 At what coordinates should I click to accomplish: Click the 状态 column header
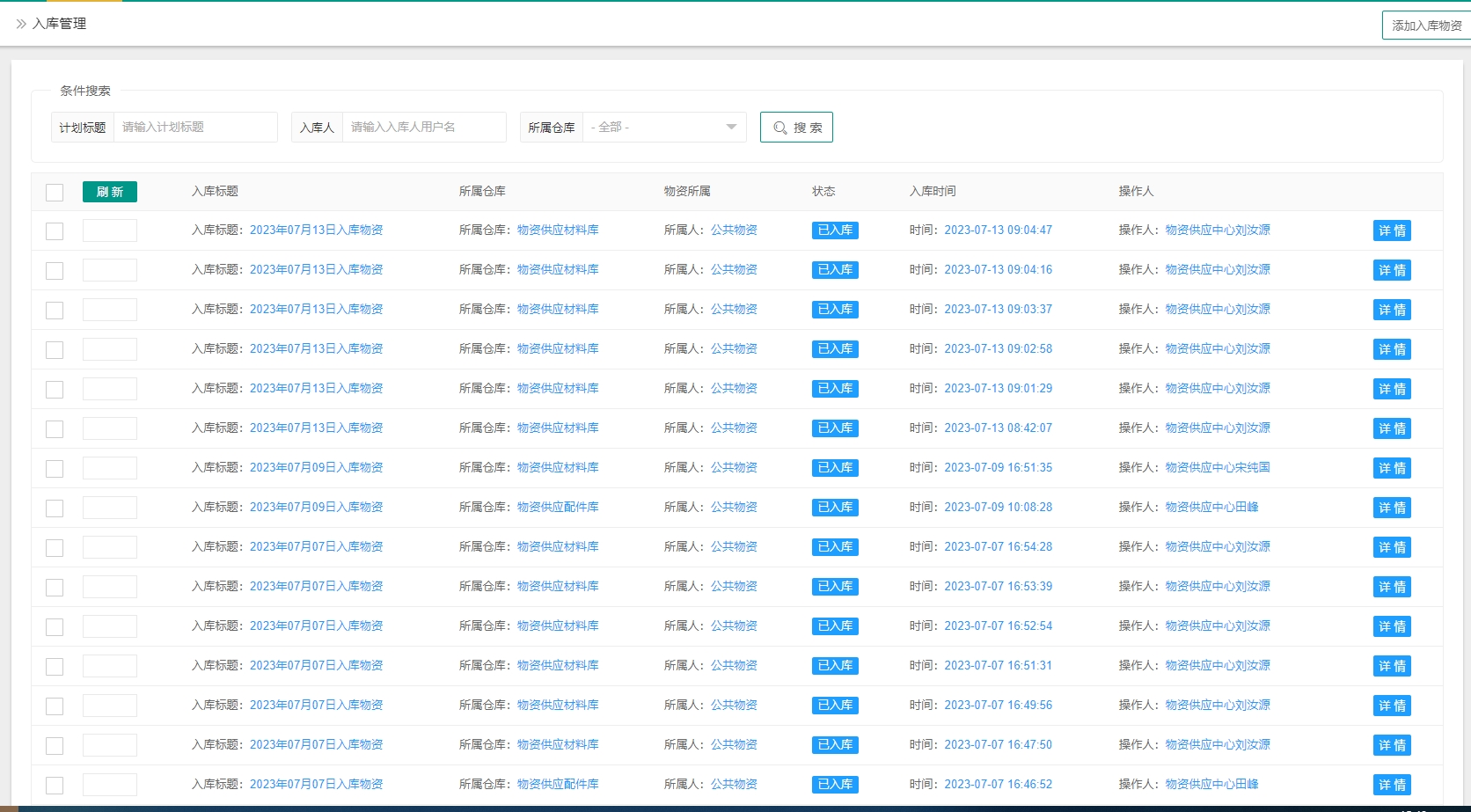823,192
